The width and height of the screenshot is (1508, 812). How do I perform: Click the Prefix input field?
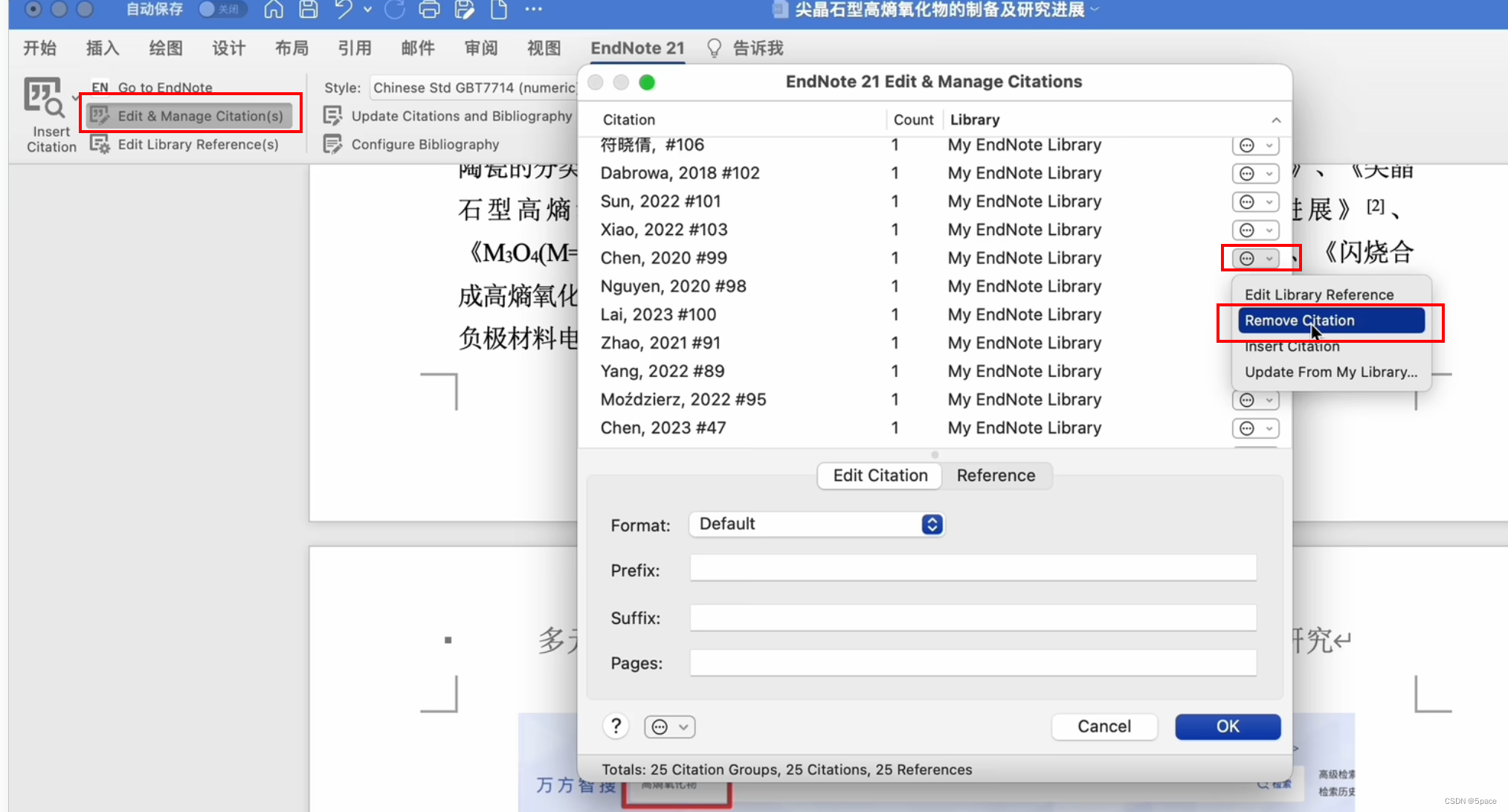click(973, 571)
